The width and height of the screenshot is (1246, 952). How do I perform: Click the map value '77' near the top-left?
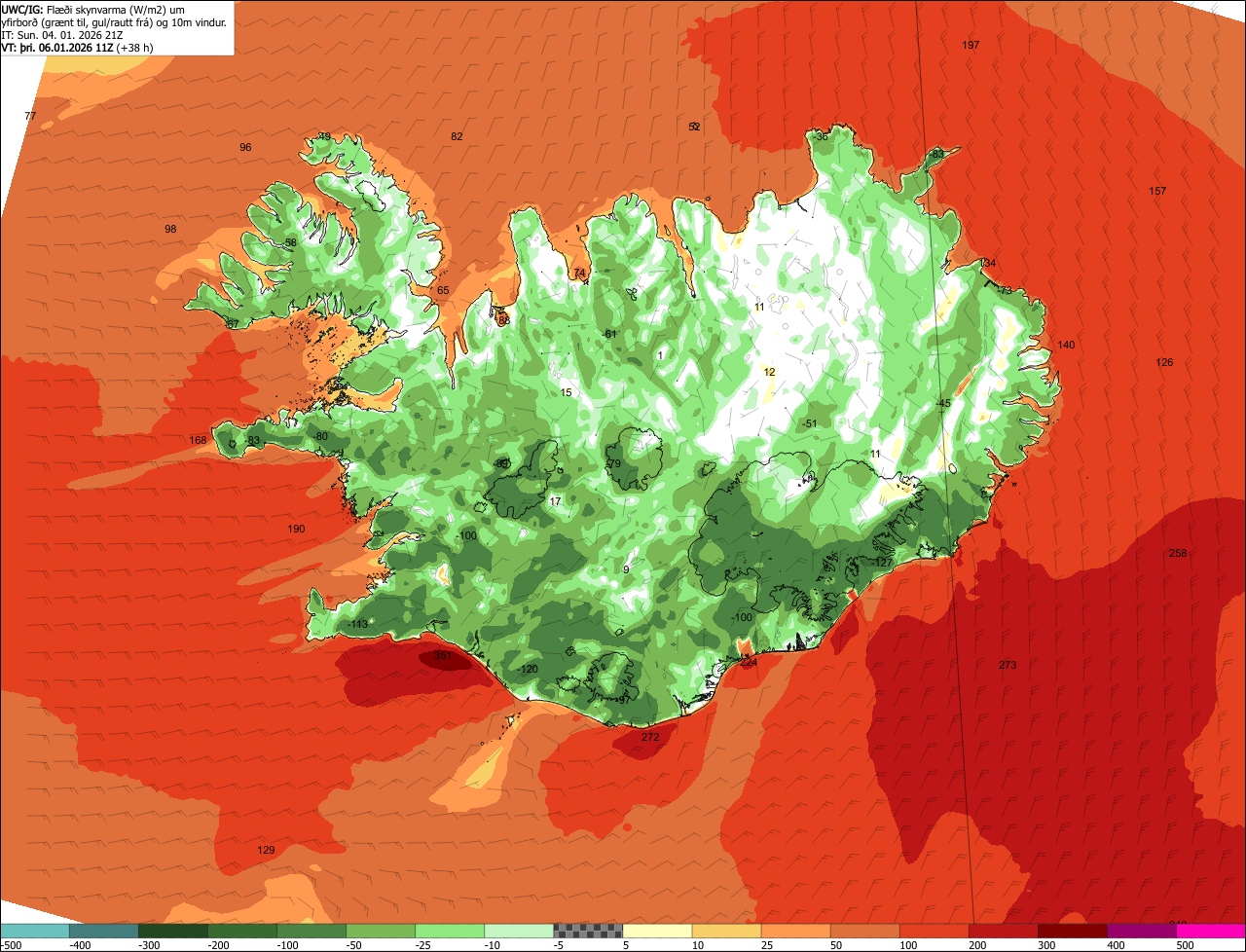tap(30, 116)
